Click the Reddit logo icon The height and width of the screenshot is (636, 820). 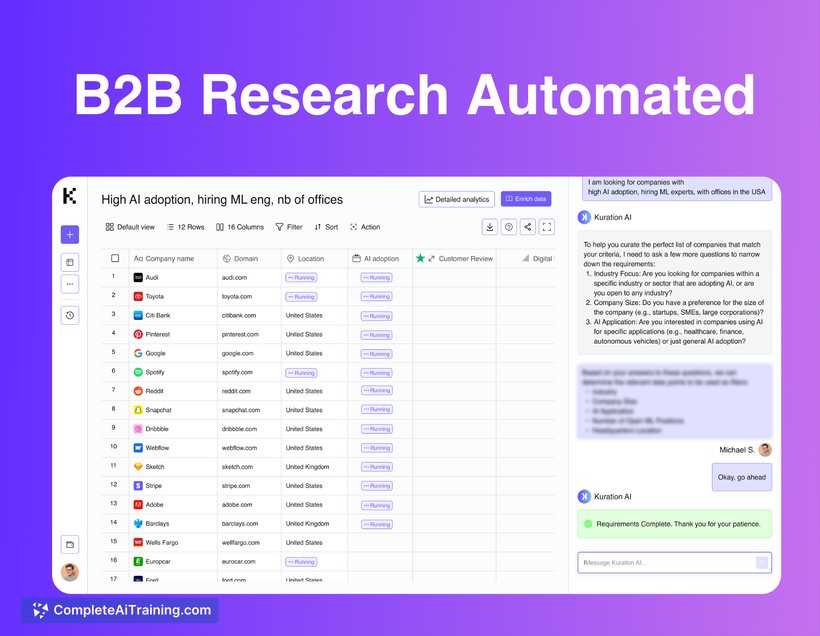tap(138, 391)
